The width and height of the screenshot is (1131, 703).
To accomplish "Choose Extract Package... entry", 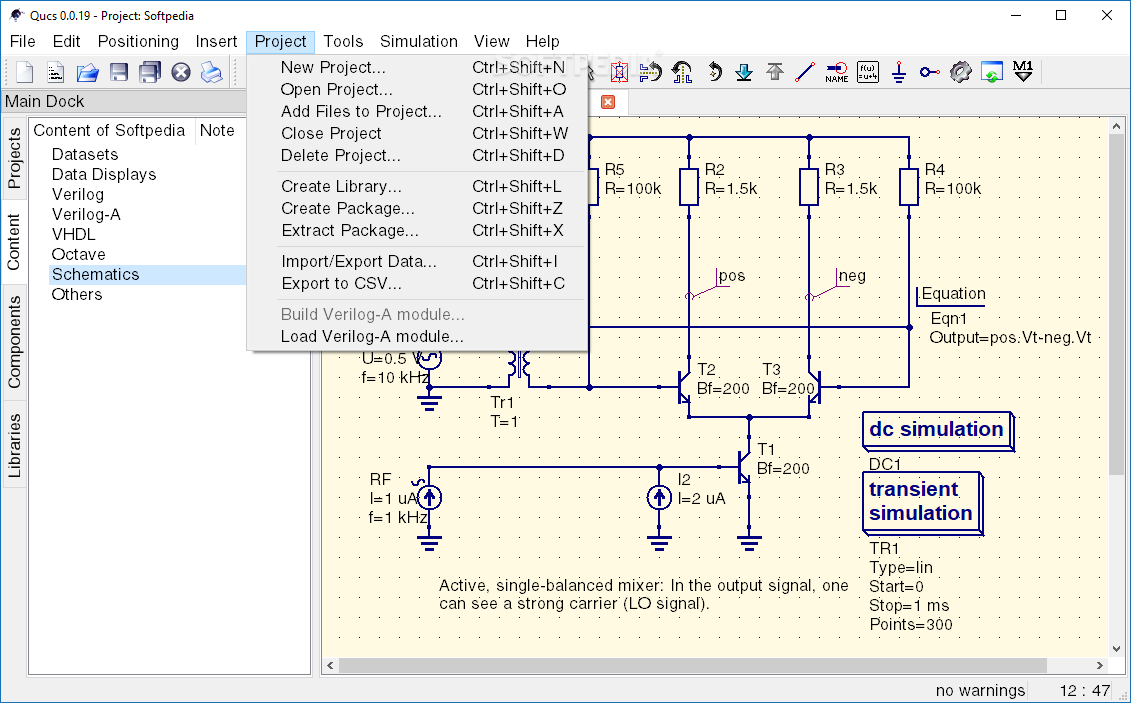I will (x=417, y=231).
